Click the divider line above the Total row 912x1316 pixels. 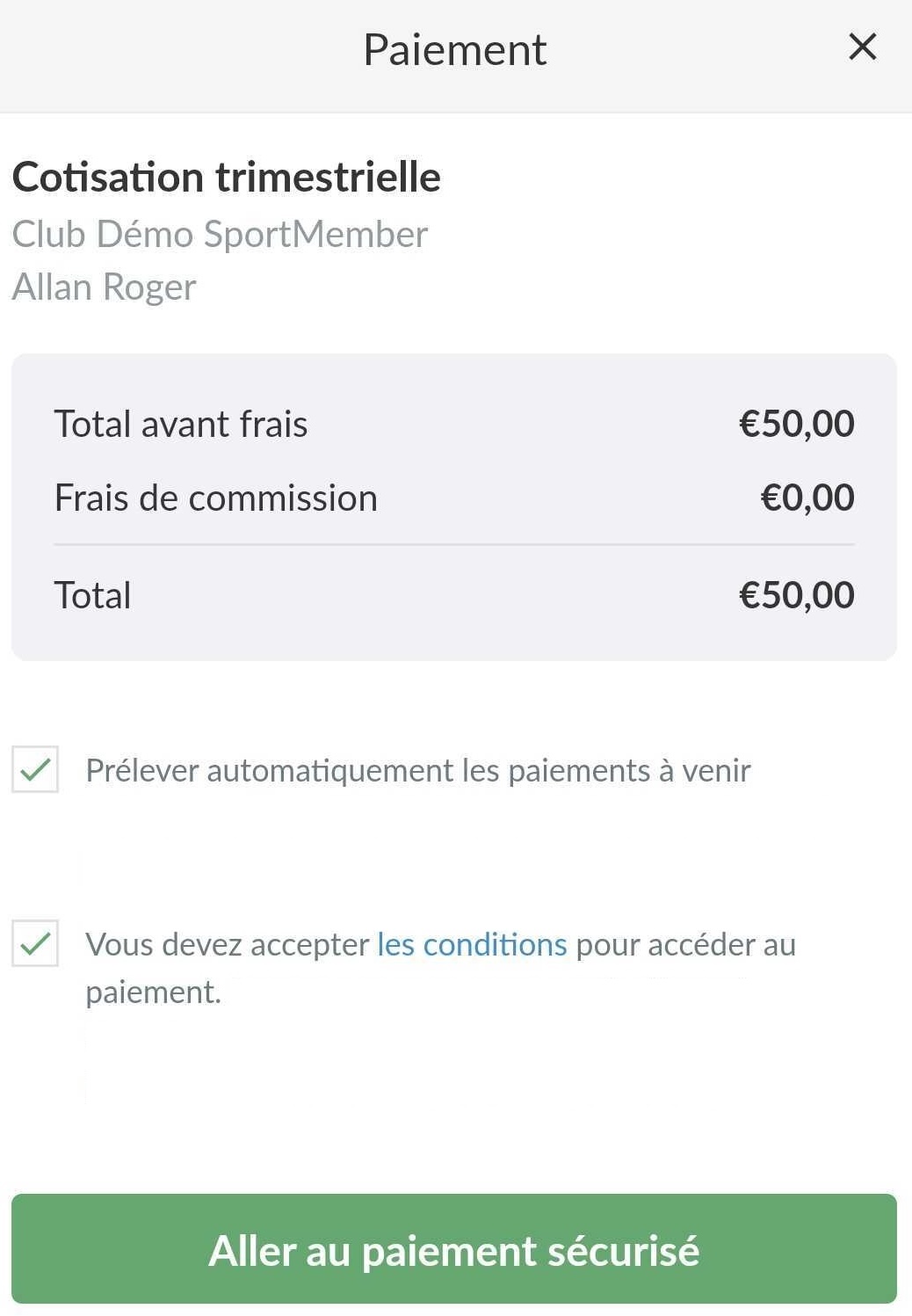[x=453, y=545]
